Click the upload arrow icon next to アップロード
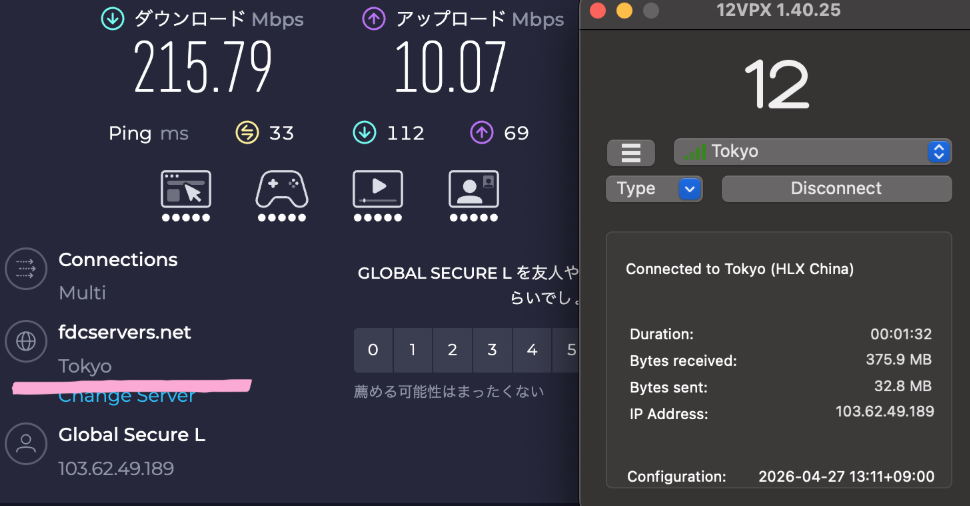 (374, 19)
